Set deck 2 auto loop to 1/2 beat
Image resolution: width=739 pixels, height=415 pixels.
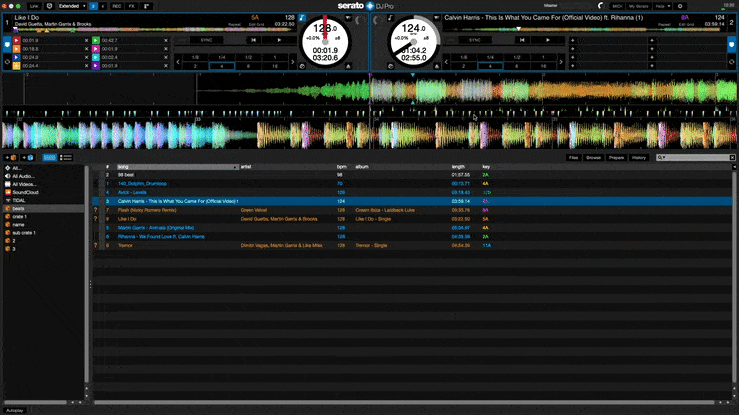pos(517,57)
